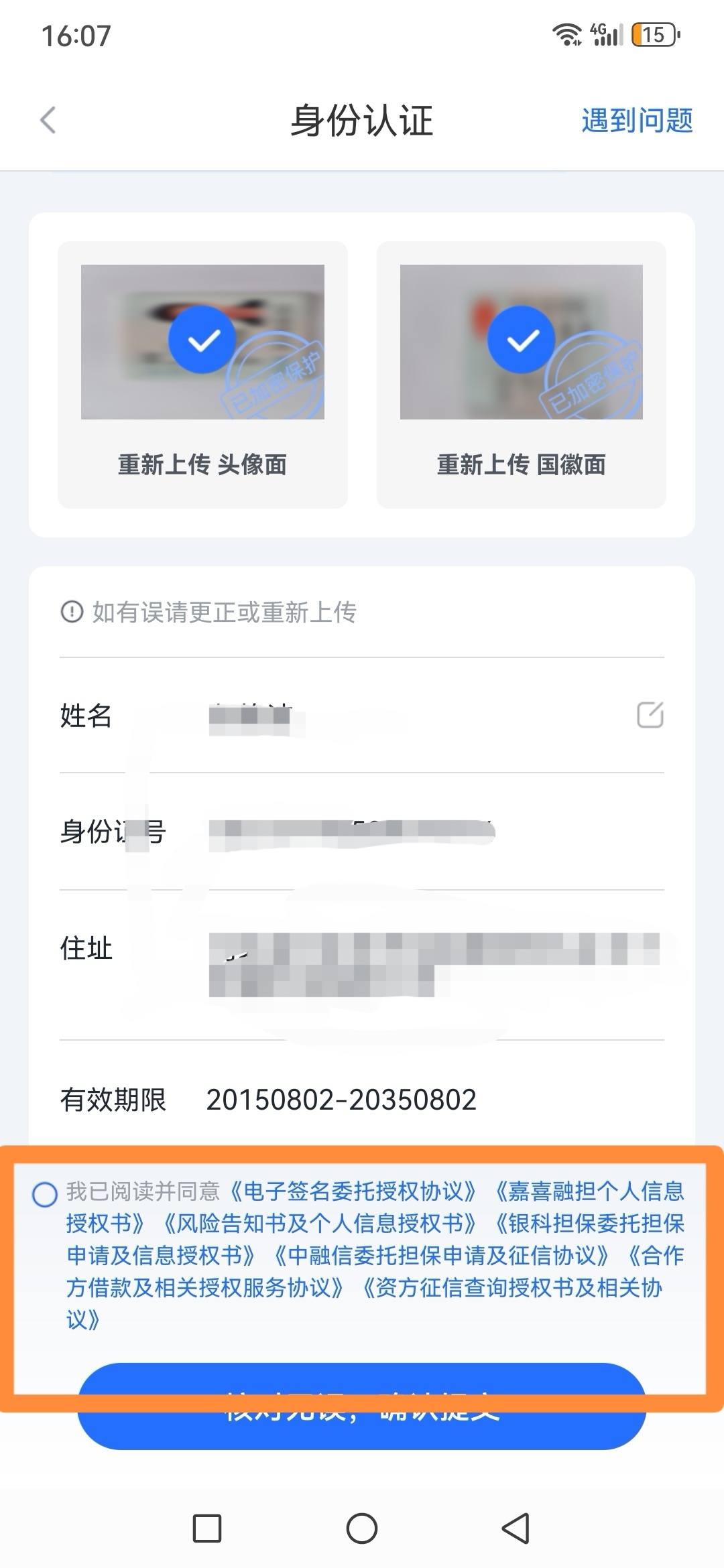Viewport: 724px width, 1568px height.
Task: Open 《中融信委托担保申请及征信协议》 link
Action: (442, 1256)
